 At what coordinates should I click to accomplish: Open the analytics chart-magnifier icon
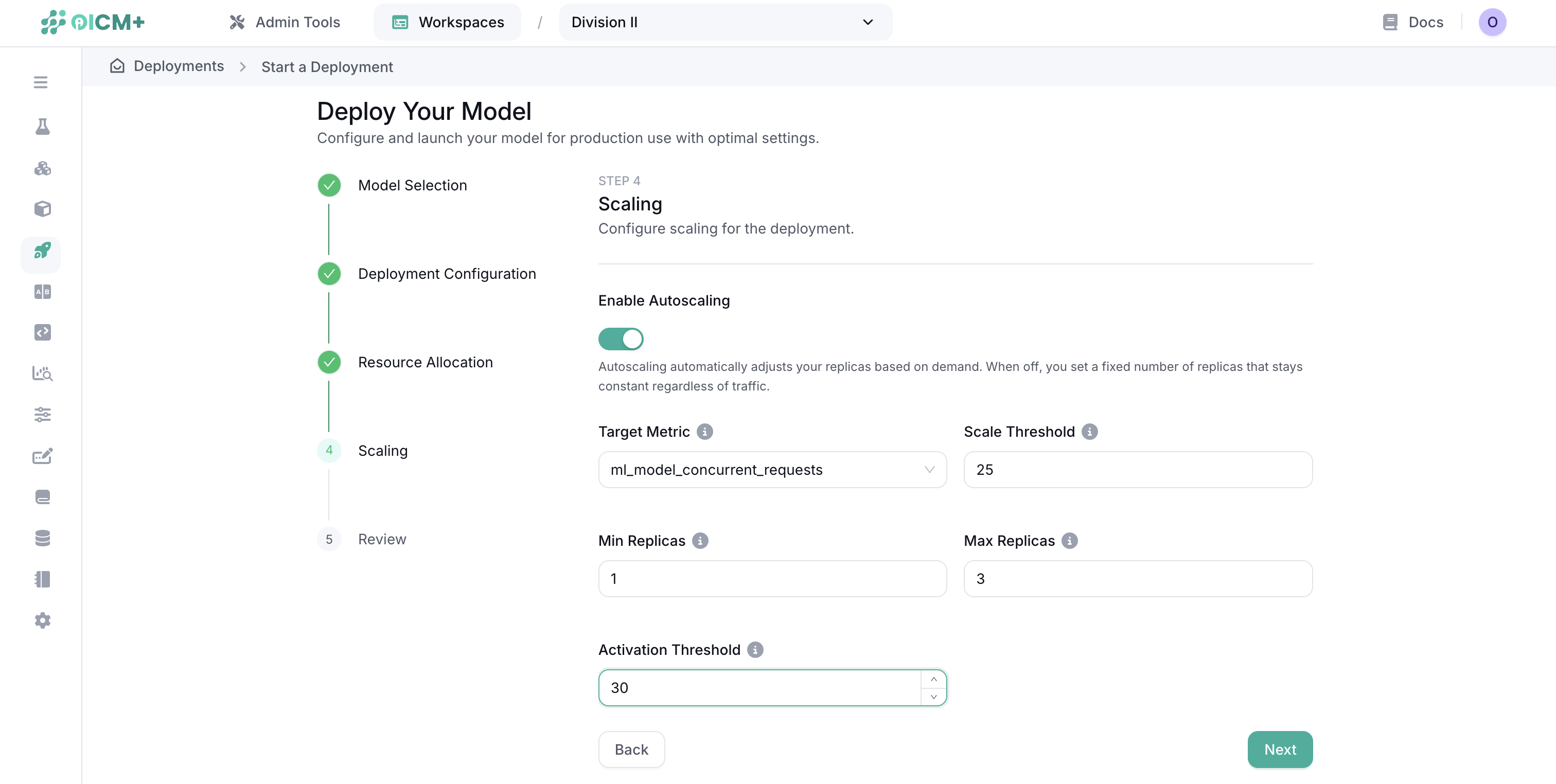pyautogui.click(x=42, y=373)
